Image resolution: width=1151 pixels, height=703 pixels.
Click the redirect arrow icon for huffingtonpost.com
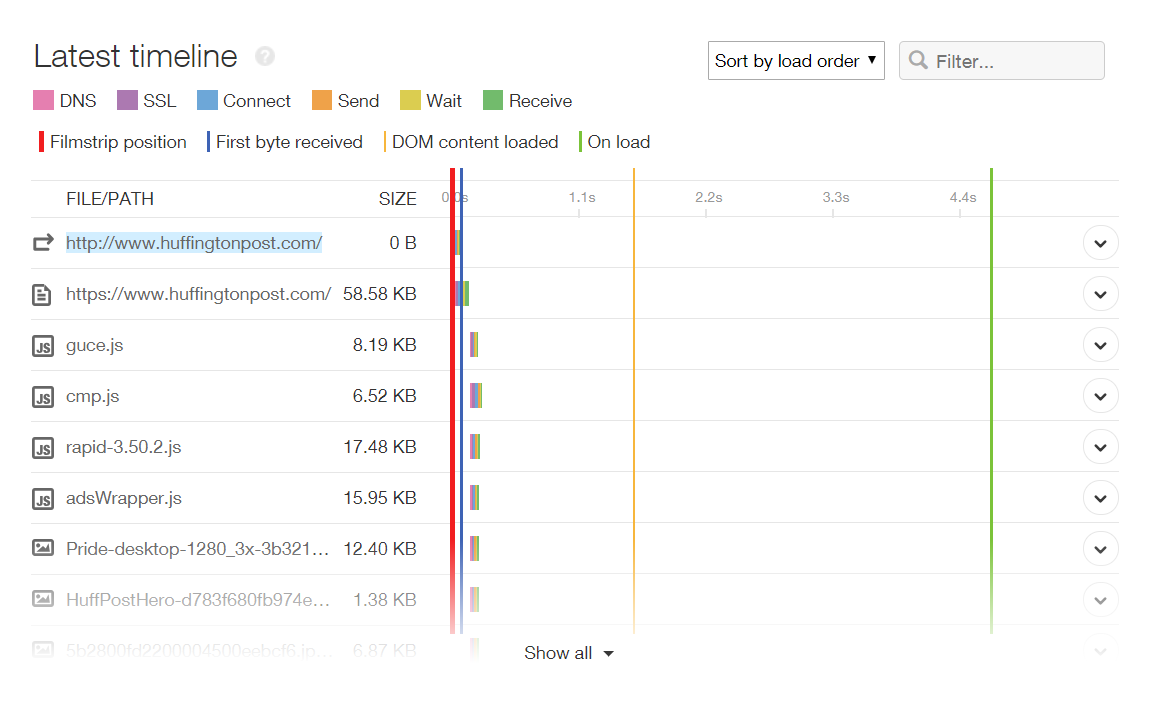pos(42,242)
